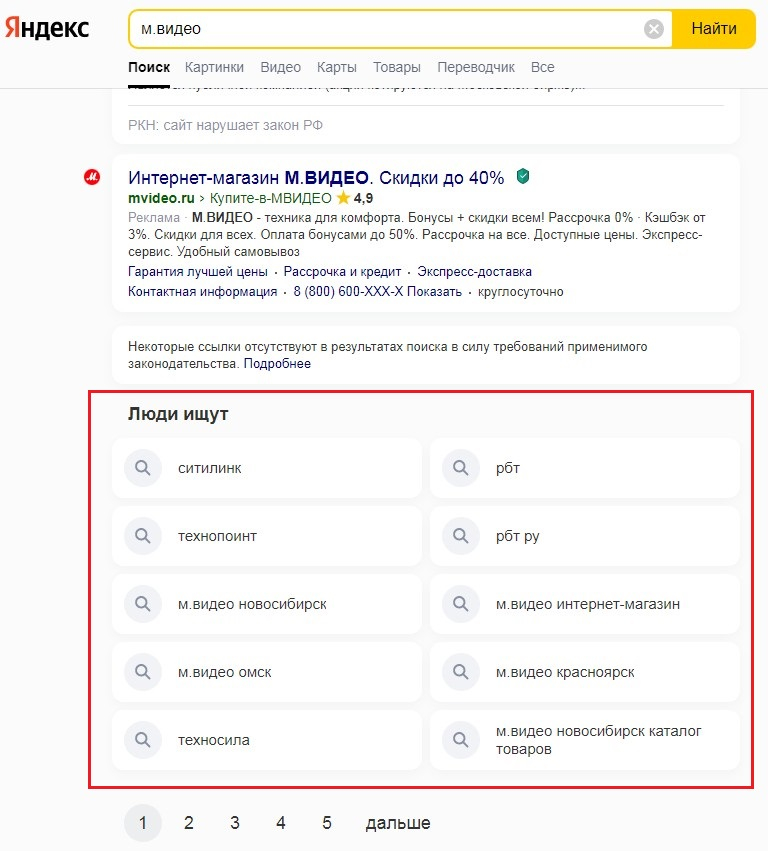This screenshot has height=851, width=768.
Task: Open the Все tab
Action: [543, 67]
